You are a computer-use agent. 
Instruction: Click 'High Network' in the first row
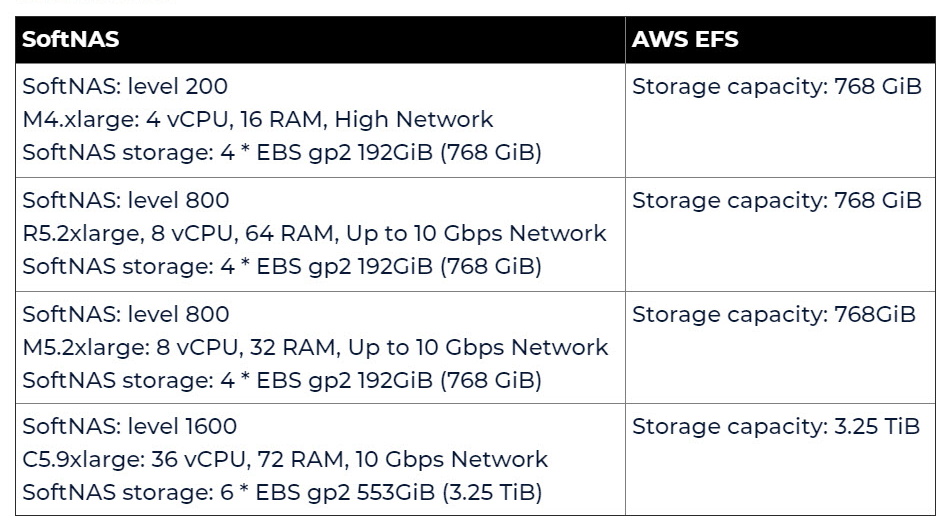(x=414, y=120)
